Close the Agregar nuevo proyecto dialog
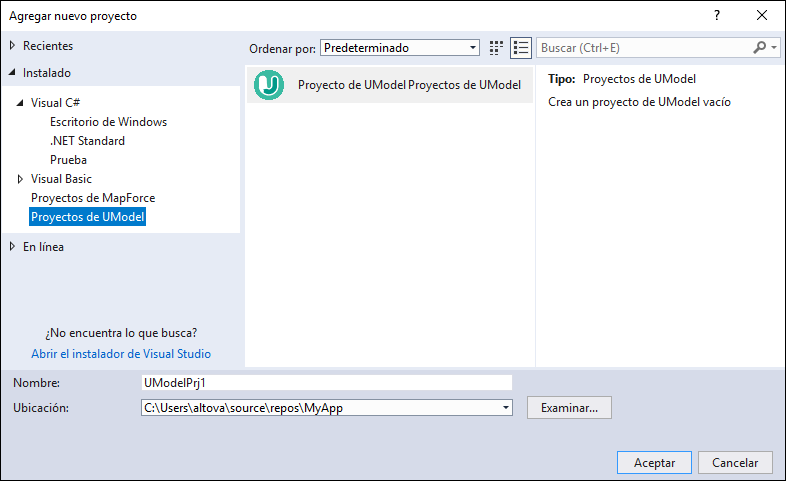Image resolution: width=786 pixels, height=481 pixels. tap(762, 16)
